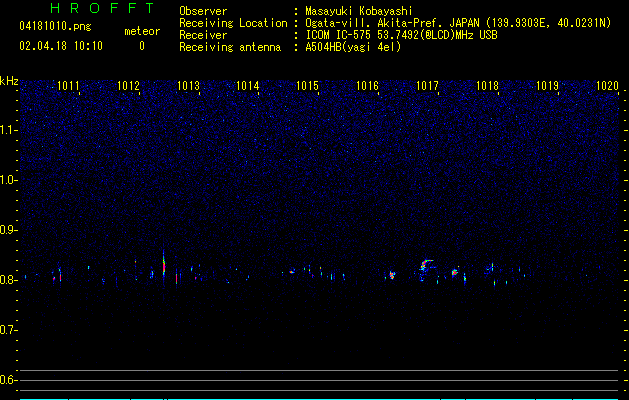Click time marker 1020
The height and width of the screenshot is (400, 629).
[607, 85]
